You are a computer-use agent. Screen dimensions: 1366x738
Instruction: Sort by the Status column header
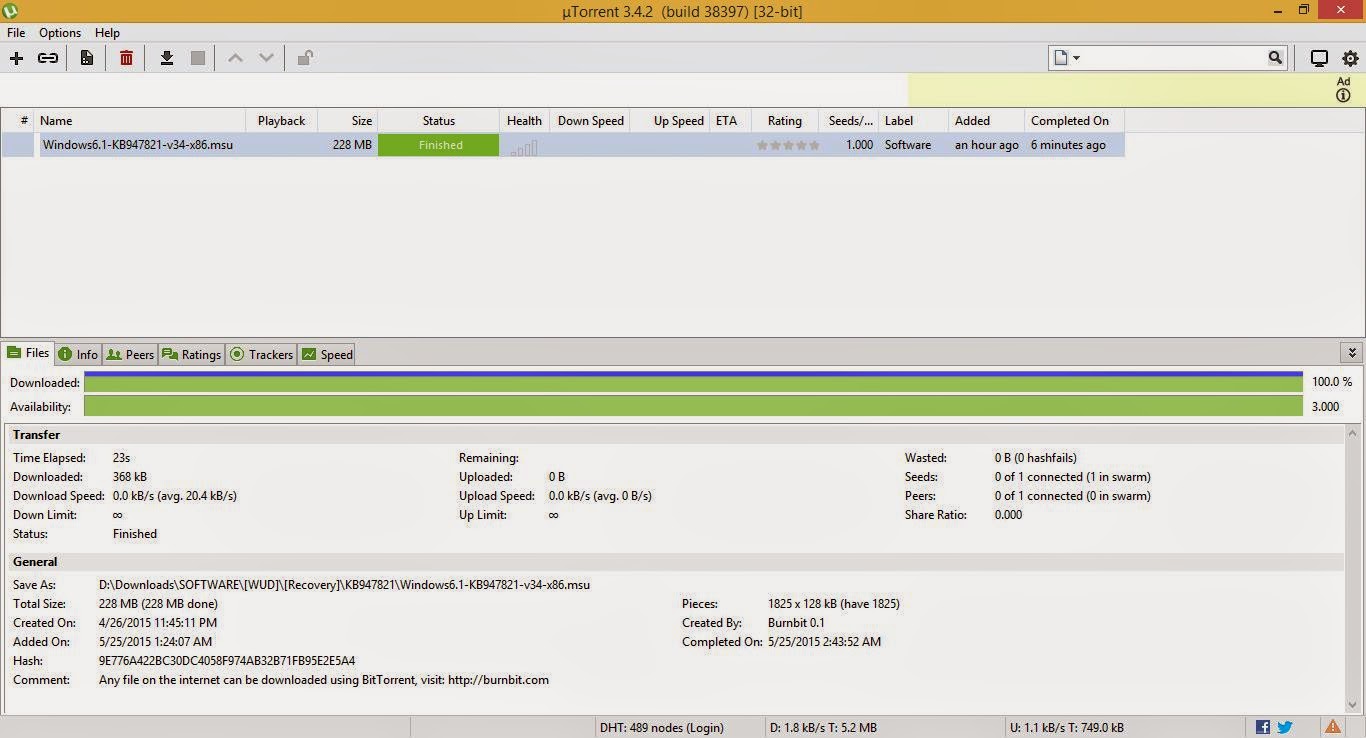438,120
